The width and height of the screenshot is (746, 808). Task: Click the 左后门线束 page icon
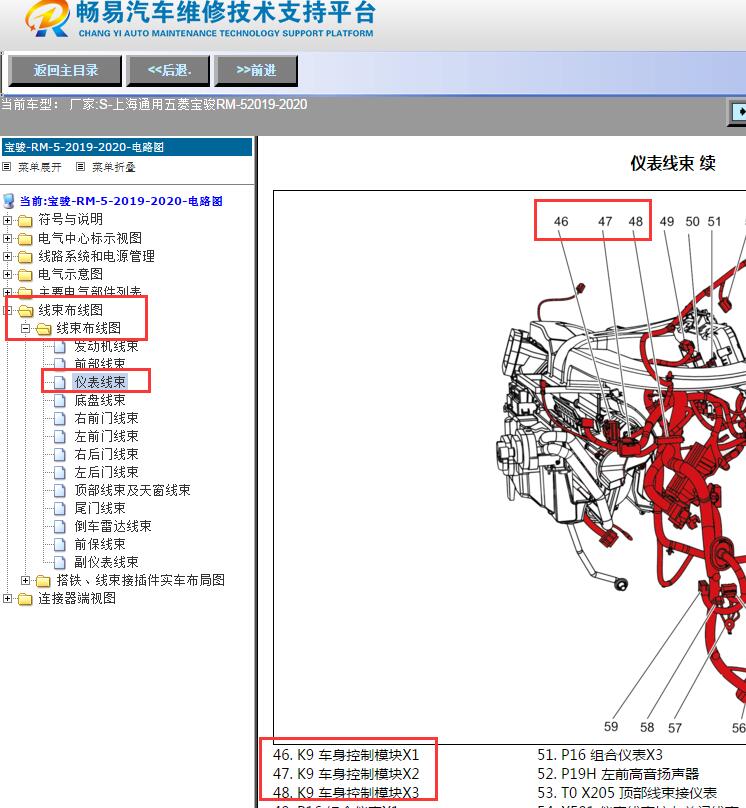point(60,473)
